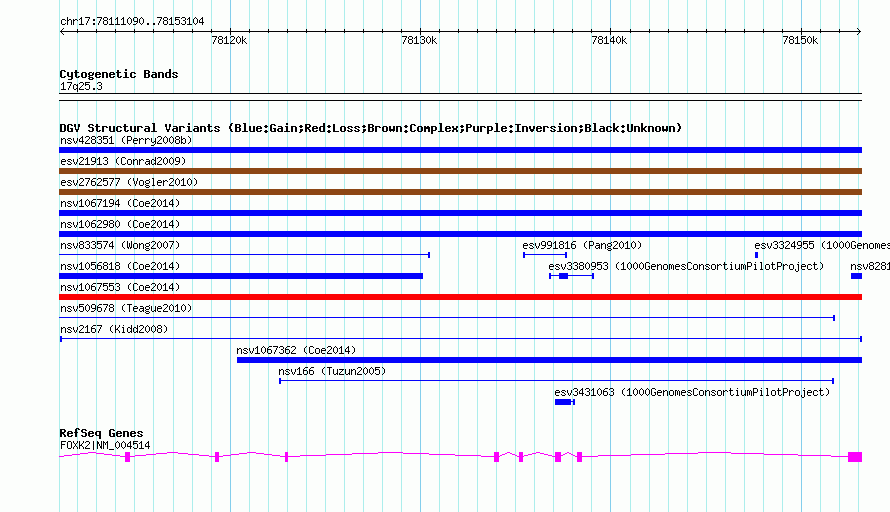Screen dimensions: 890x512
Task: Click the ruler's left arrowhead
Action: pos(62,32)
